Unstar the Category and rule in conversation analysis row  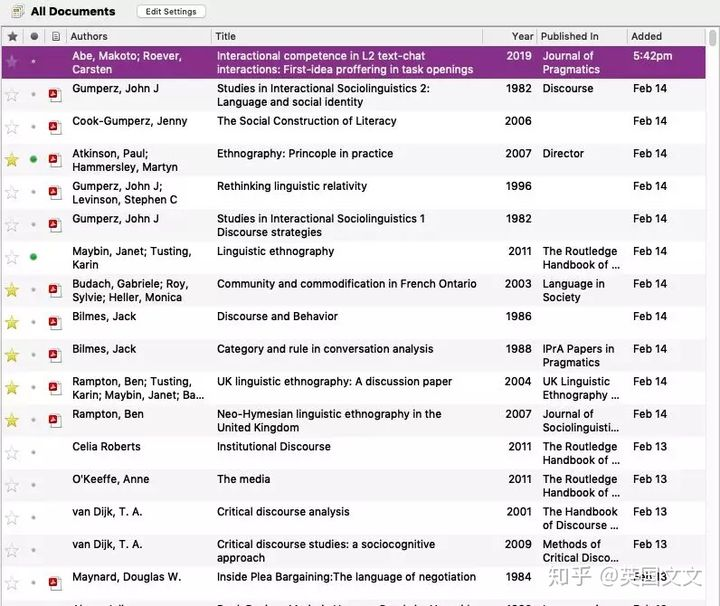tap(12, 355)
